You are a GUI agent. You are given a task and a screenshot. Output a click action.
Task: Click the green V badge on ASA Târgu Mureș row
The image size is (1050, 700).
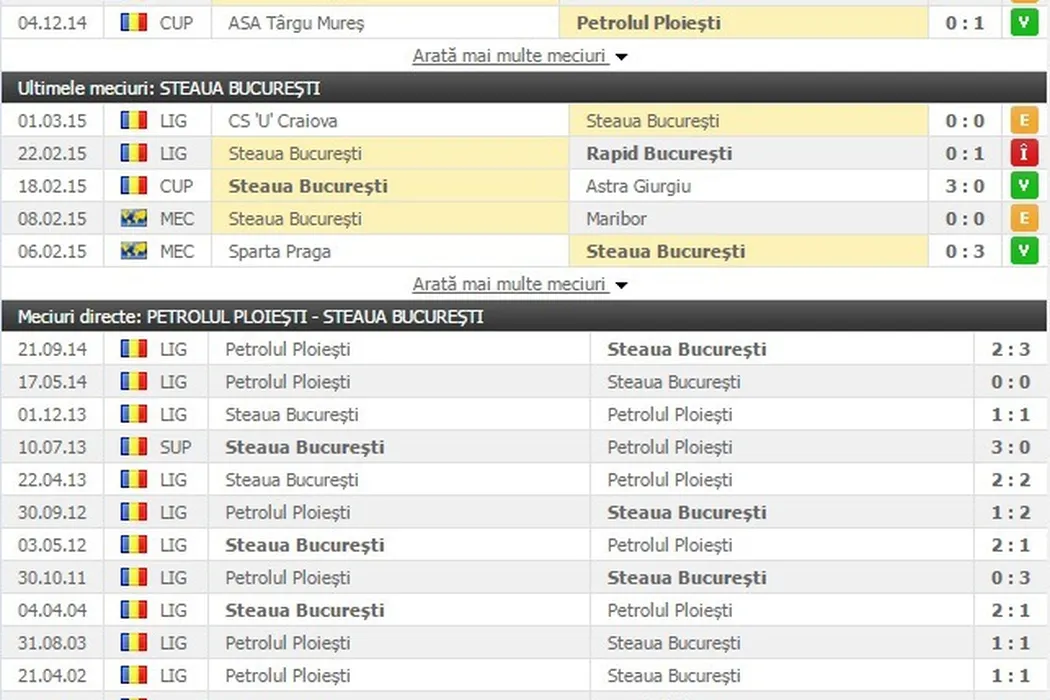click(1024, 22)
